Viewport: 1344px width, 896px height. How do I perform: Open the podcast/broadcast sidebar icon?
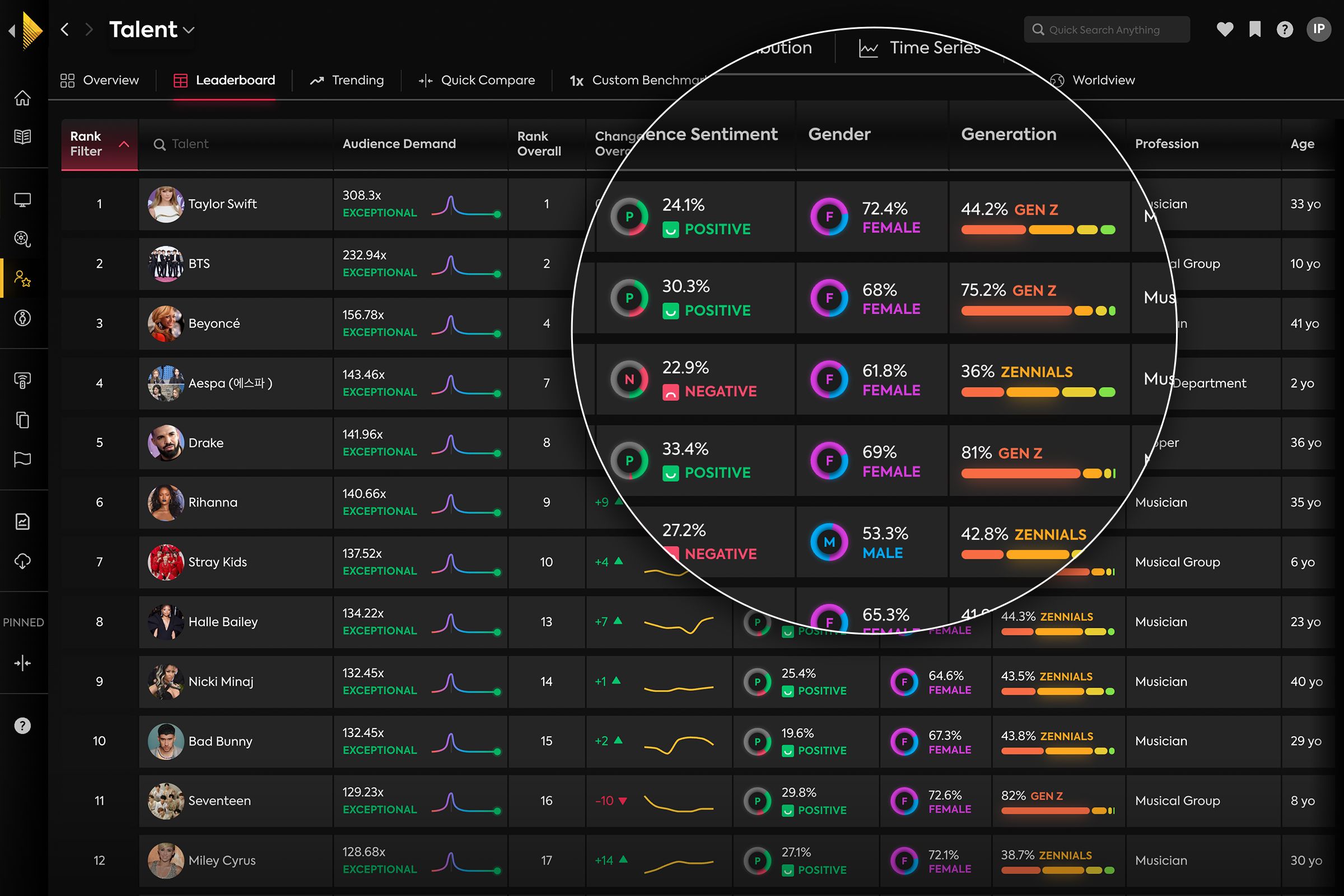(22, 381)
